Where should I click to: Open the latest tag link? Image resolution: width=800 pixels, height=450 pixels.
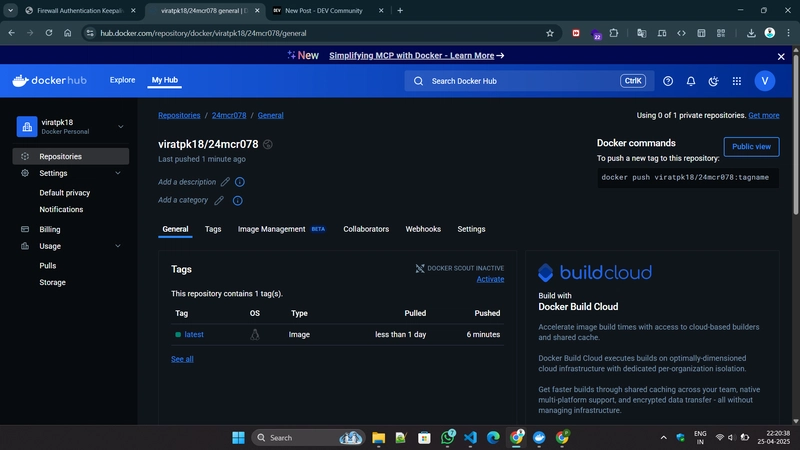(194, 335)
